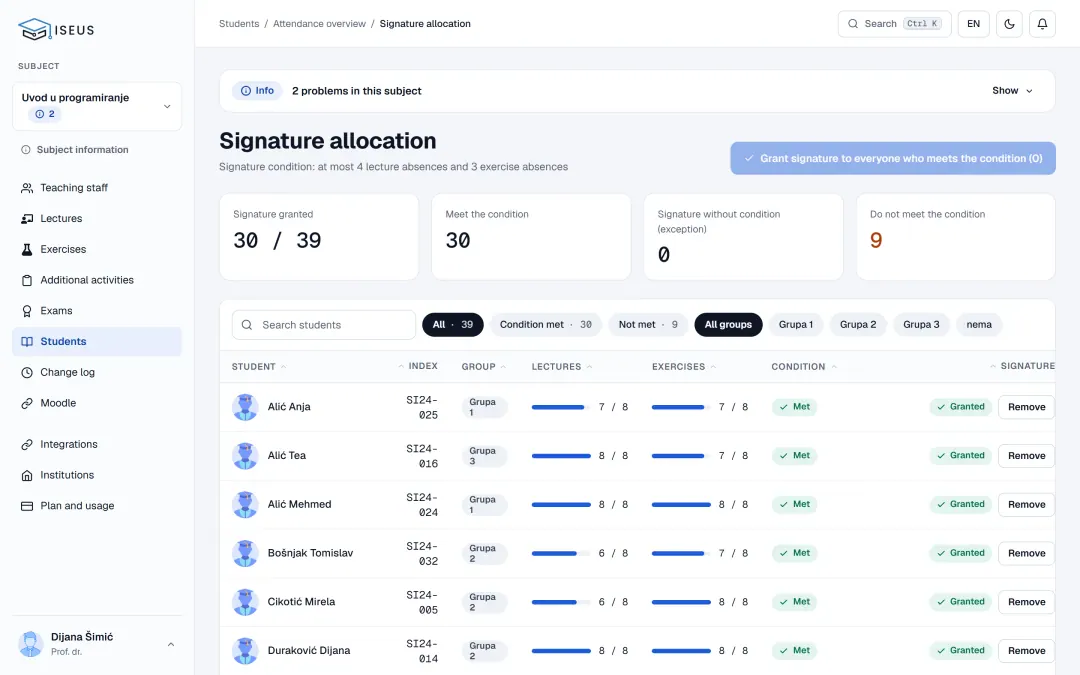Remove signature for Alić Anja
The image size is (1080, 675).
point(1026,407)
